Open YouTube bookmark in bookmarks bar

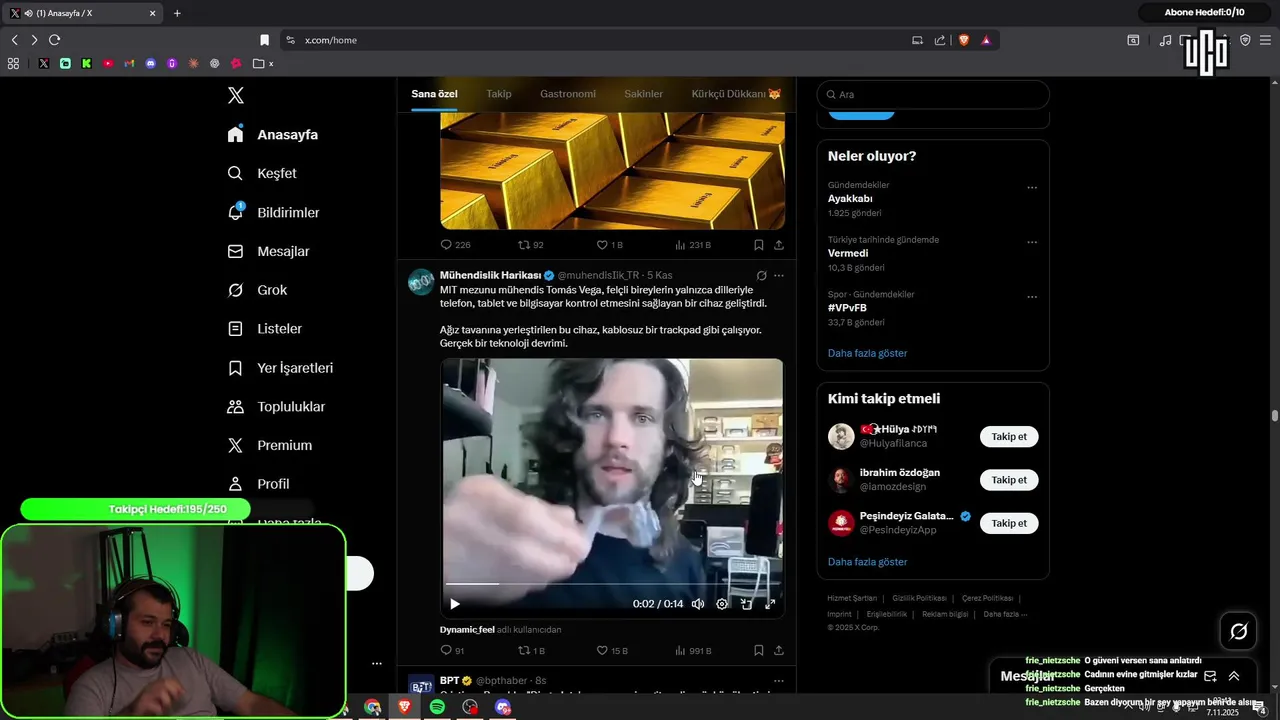[108, 63]
